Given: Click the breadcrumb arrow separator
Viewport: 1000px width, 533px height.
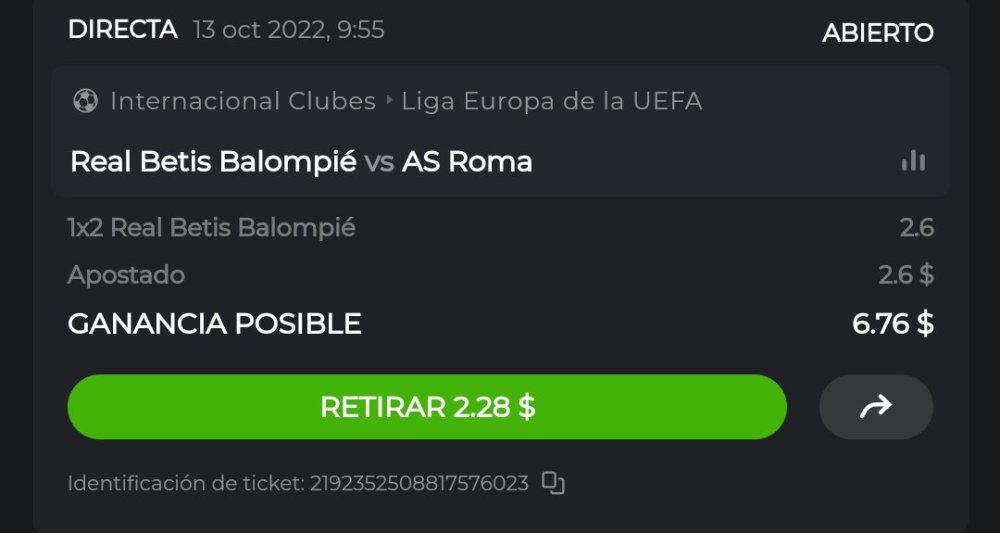Looking at the screenshot, I should pyautogui.click(x=389, y=101).
